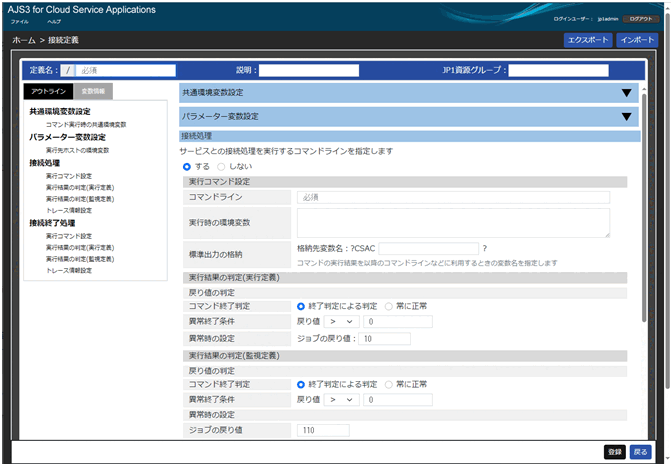Click the 登録 button

click(614, 452)
